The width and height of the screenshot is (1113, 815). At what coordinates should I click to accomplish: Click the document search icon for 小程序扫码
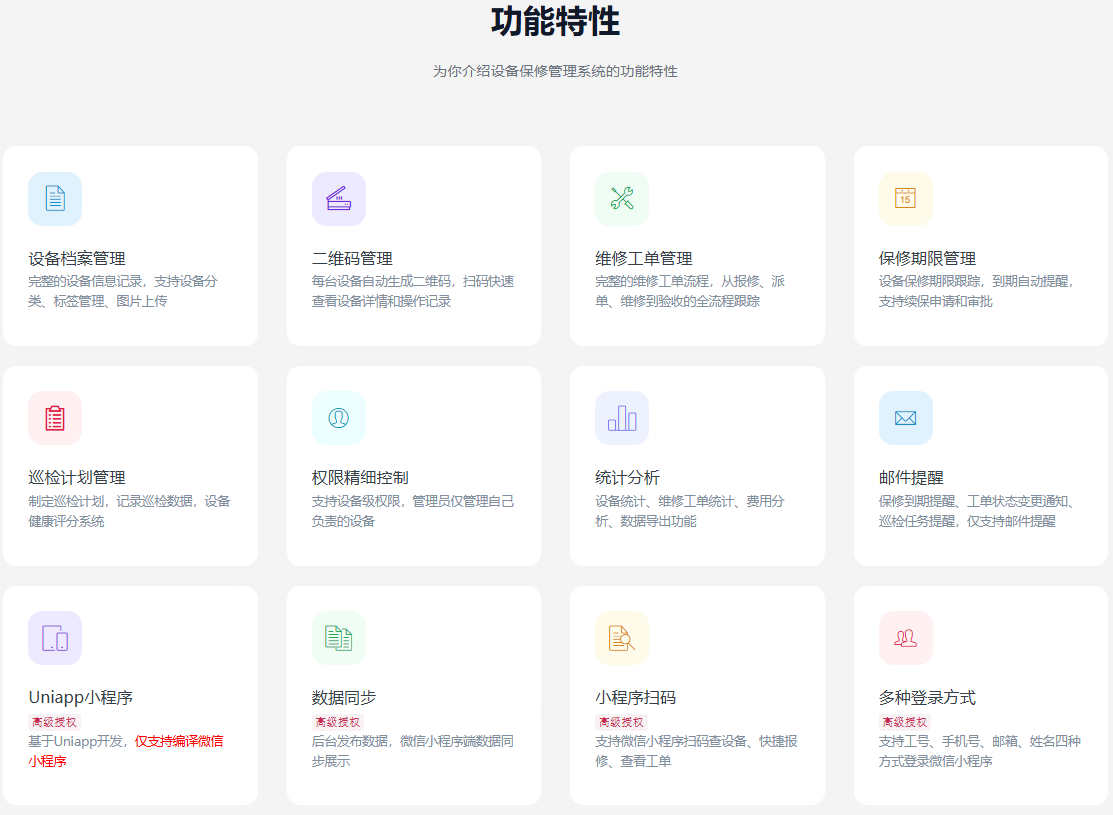coord(622,638)
